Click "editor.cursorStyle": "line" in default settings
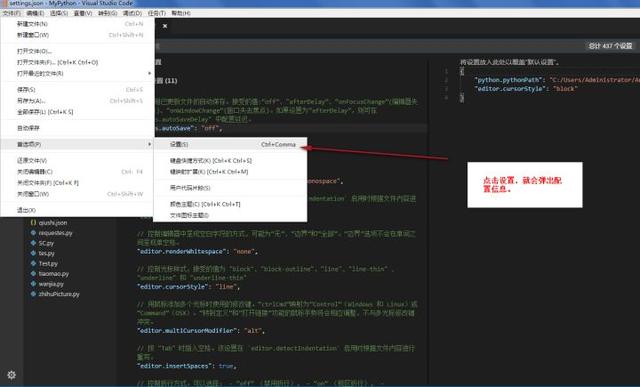The width and height of the screenshot is (640, 387). coord(188,287)
